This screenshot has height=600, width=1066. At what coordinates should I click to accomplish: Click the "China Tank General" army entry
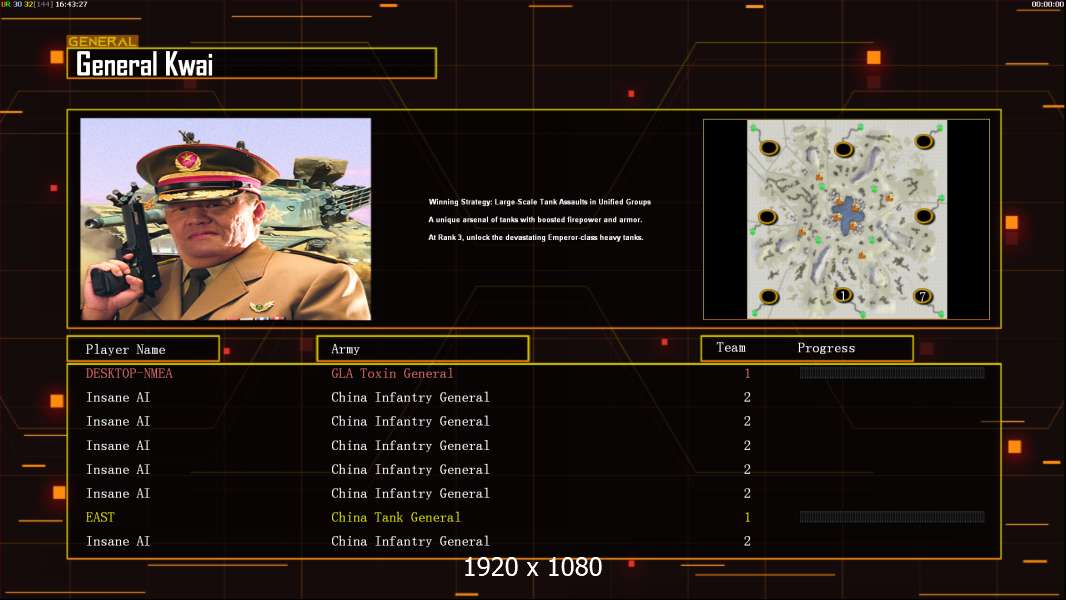[396, 517]
